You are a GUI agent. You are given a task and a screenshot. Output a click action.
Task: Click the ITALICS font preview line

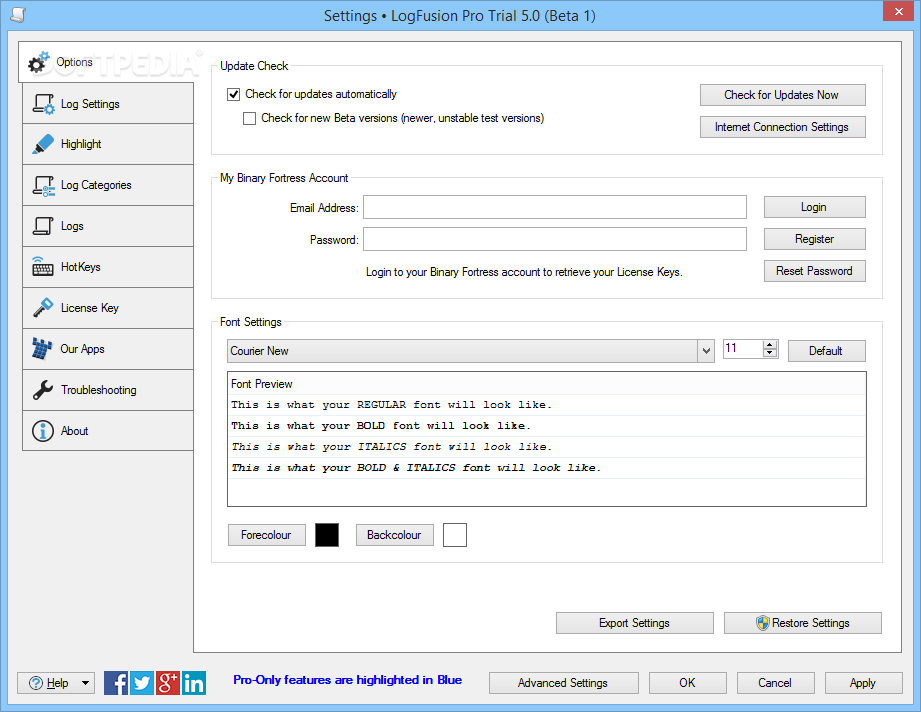[x=546, y=446]
